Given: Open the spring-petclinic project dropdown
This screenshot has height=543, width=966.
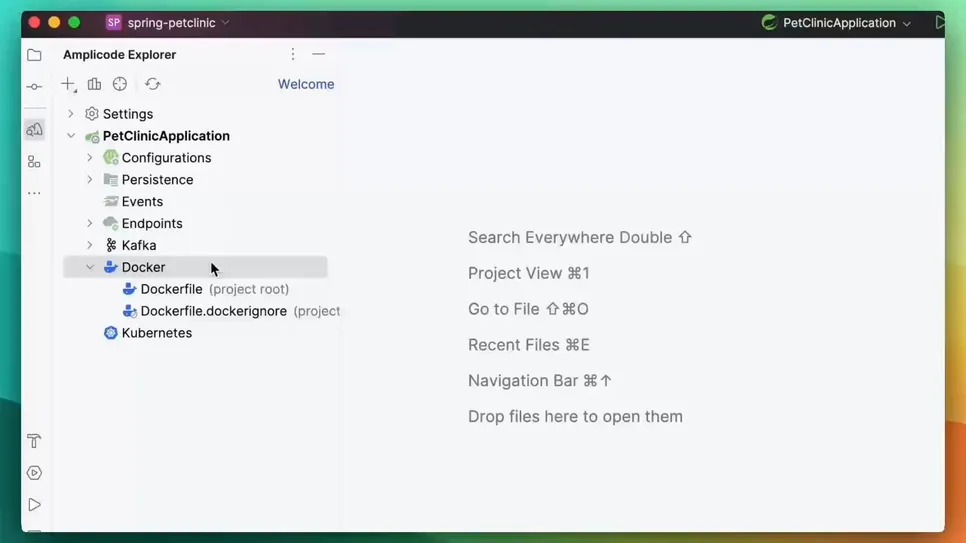Looking at the screenshot, I should [x=170, y=22].
